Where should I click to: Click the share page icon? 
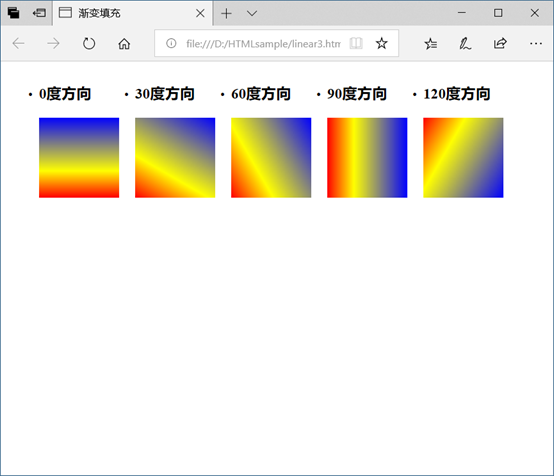tap(500, 43)
